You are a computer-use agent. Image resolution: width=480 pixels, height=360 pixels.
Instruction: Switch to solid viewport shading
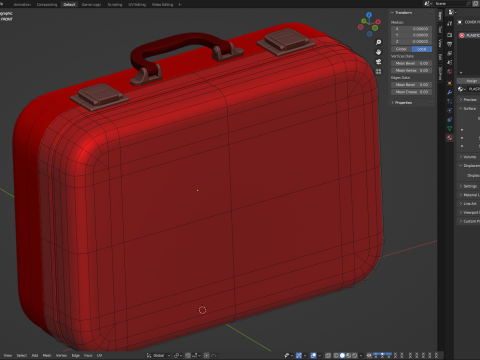(x=342, y=356)
